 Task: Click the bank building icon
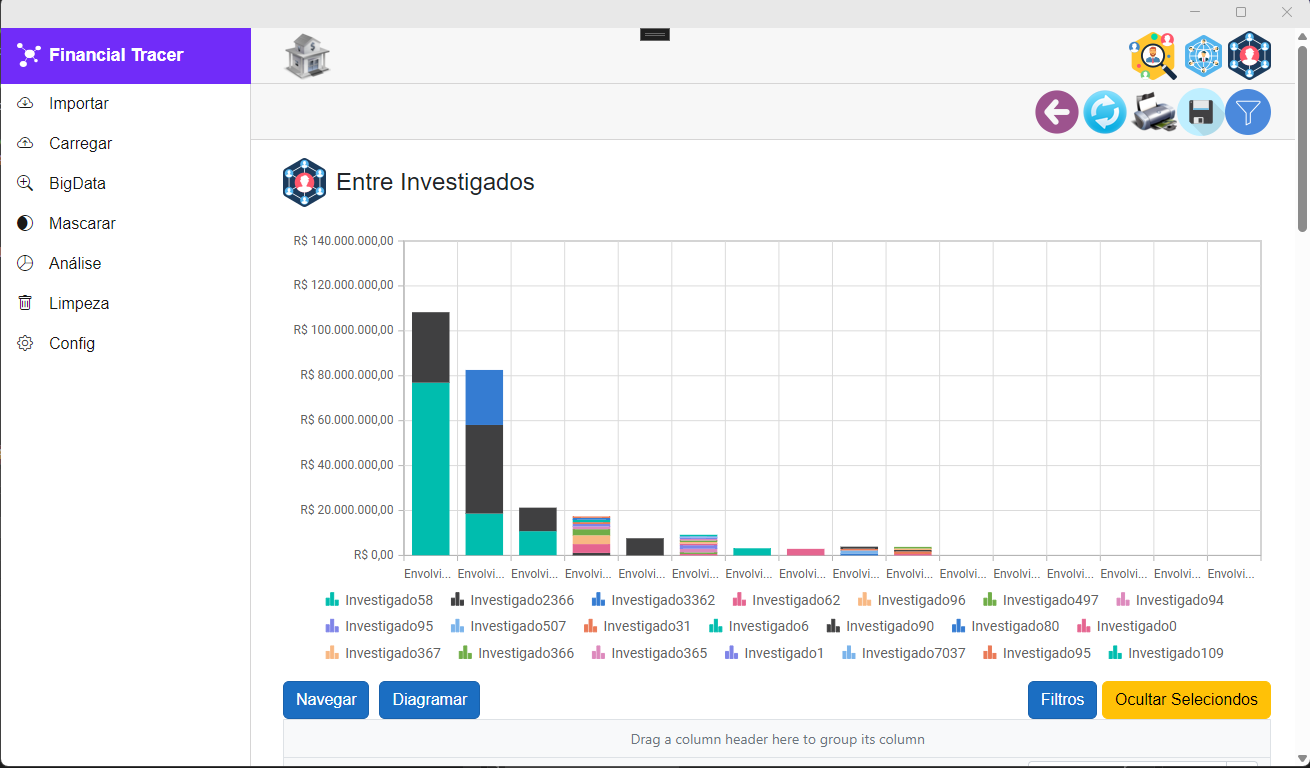click(x=307, y=56)
